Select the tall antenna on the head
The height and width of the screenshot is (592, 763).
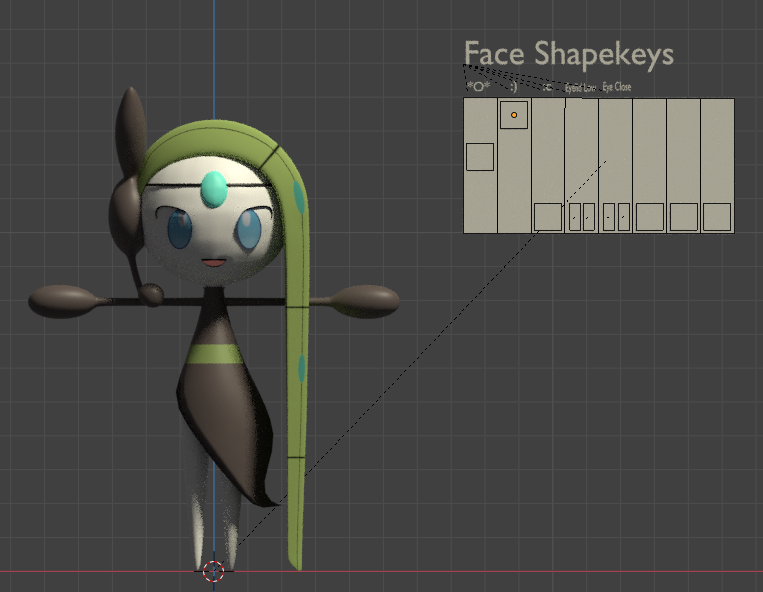pos(130,131)
